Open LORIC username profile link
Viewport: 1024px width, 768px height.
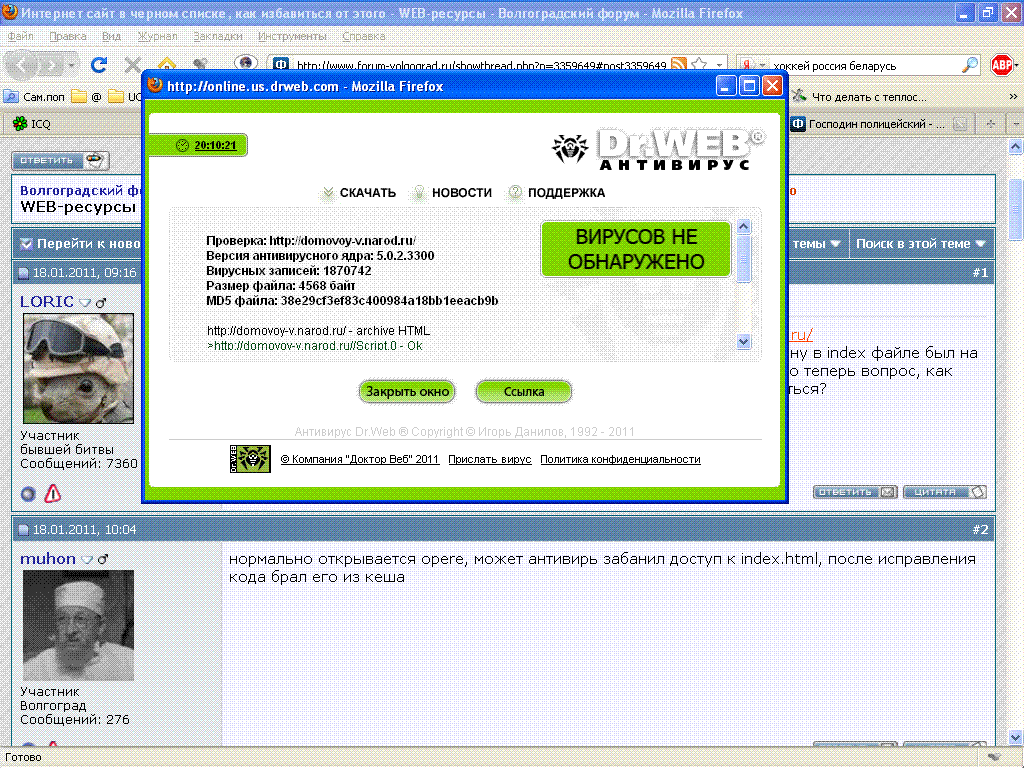point(46,302)
